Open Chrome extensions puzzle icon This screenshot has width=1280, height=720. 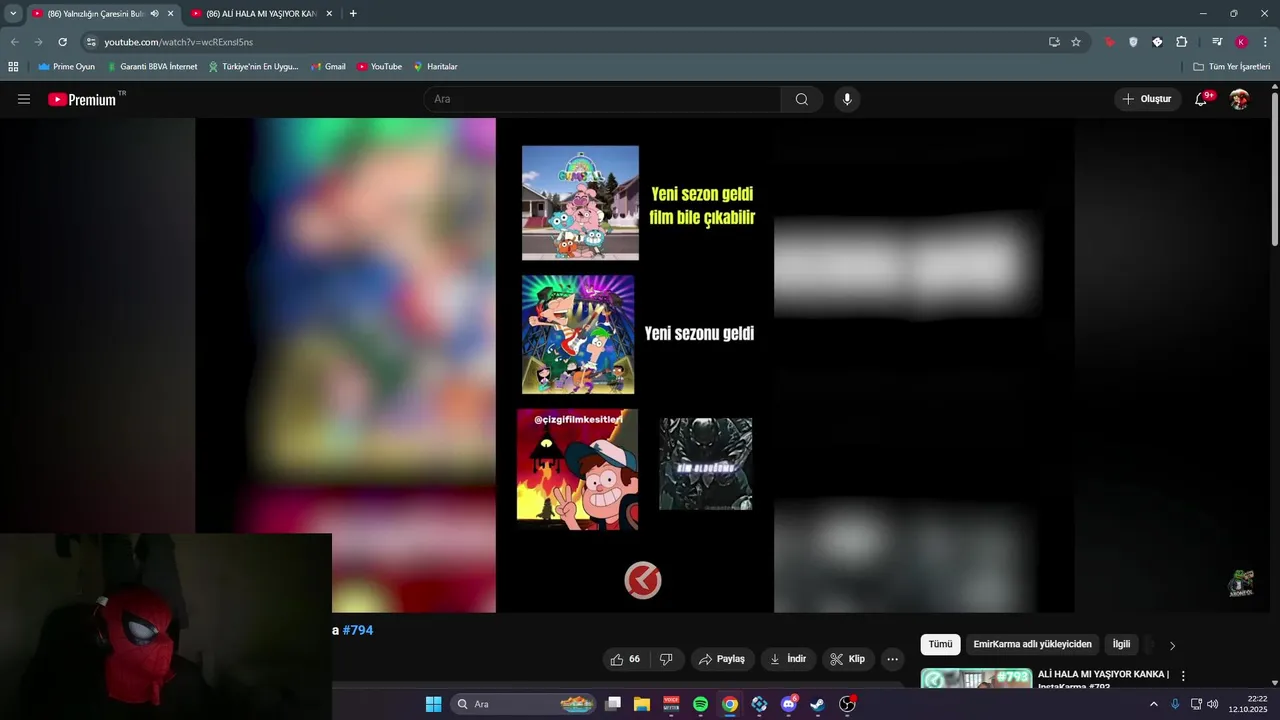[1181, 42]
